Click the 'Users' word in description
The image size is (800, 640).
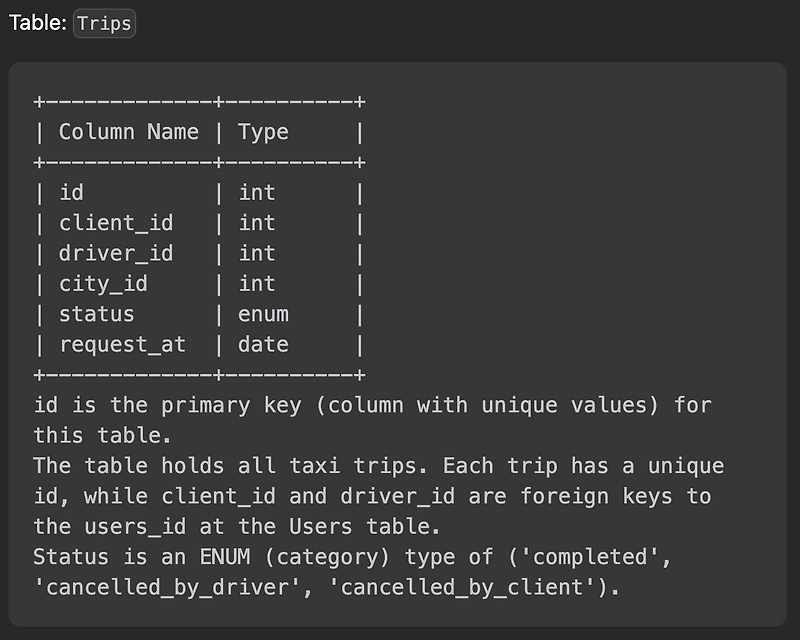[320, 527]
